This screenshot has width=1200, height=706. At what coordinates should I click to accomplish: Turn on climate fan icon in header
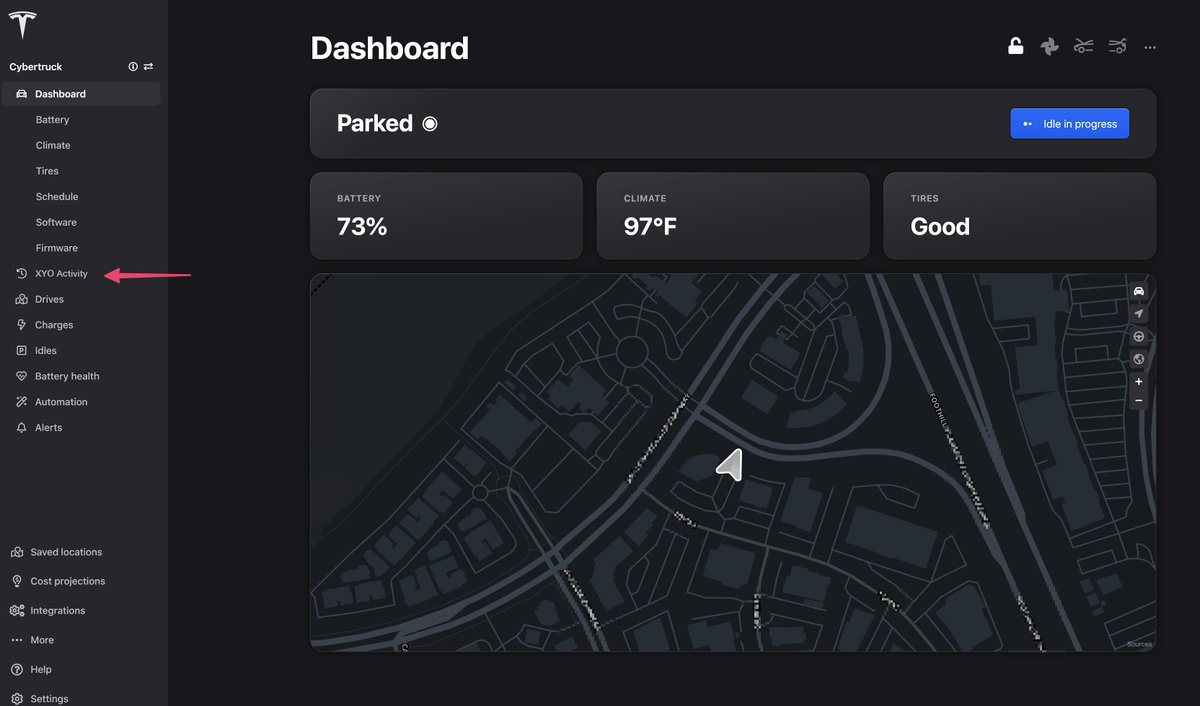(1049, 46)
